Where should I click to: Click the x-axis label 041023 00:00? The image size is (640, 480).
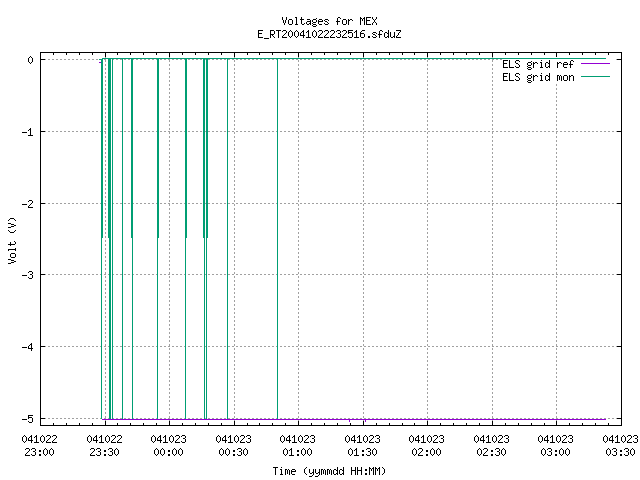click(169, 446)
